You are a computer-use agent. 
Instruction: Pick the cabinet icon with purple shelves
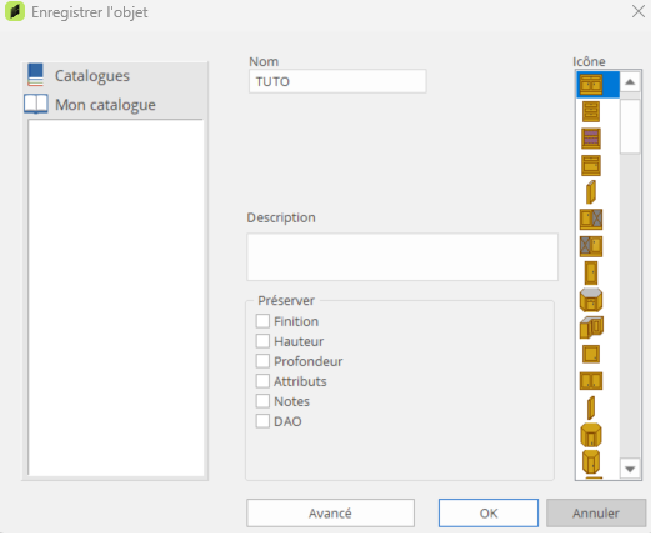pos(591,138)
